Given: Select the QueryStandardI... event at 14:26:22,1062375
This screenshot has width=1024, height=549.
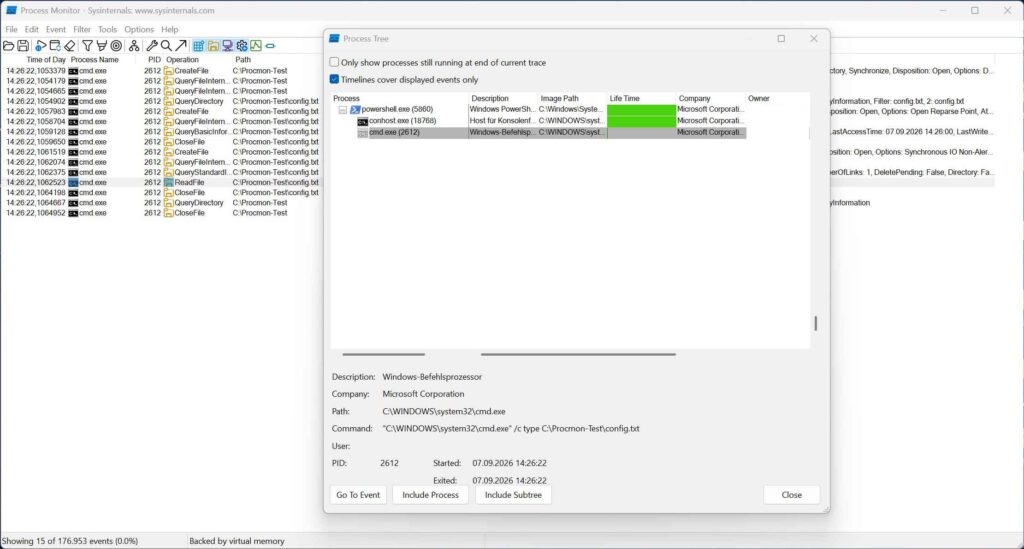Looking at the screenshot, I should click(161, 172).
